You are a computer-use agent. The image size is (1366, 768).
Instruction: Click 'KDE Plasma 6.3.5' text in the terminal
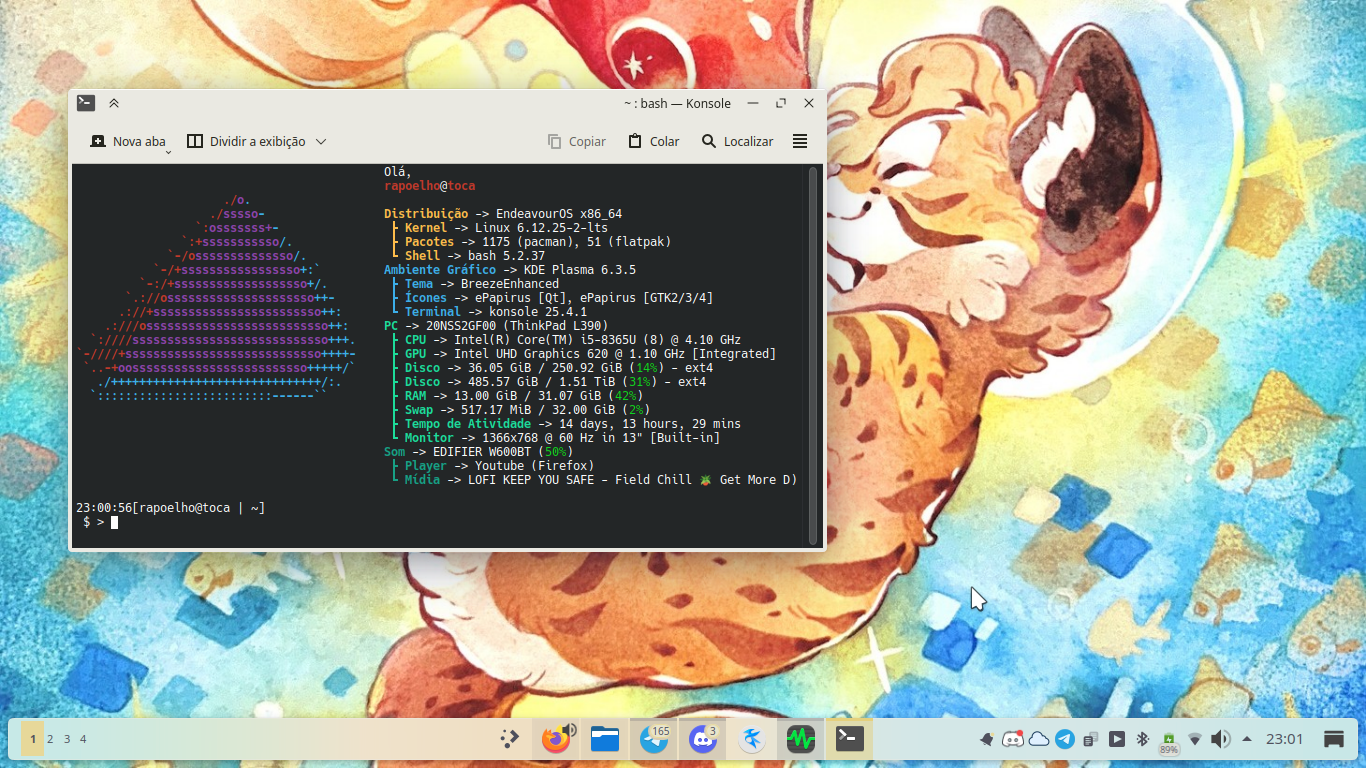[x=580, y=270]
